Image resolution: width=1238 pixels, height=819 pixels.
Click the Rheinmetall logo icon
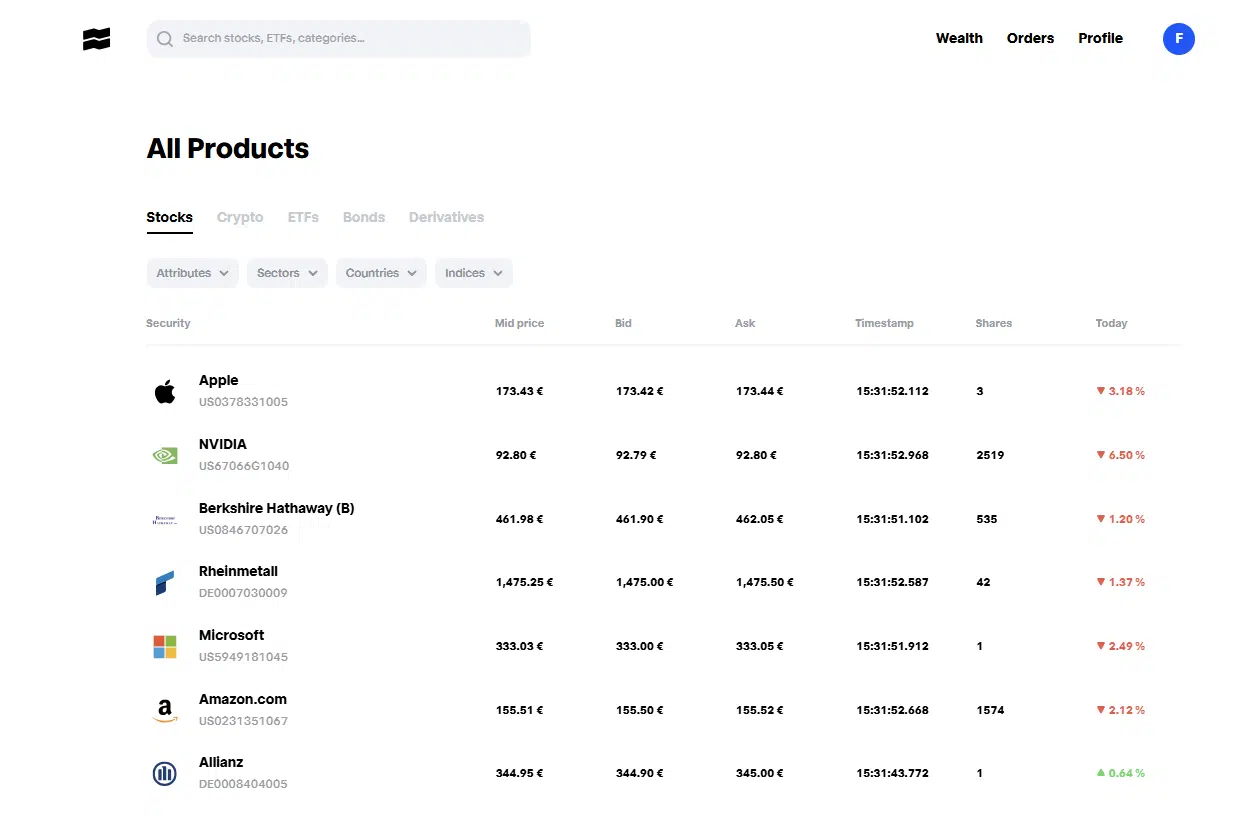click(165, 582)
